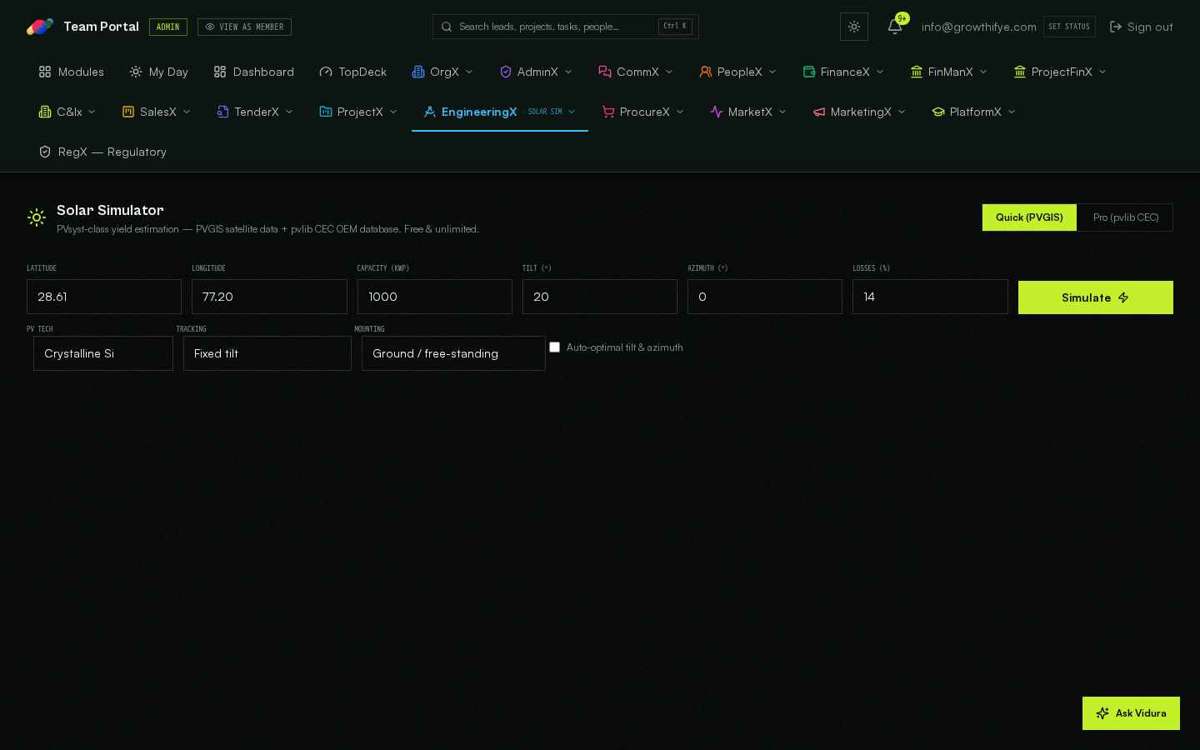Click the CommX chat bubbles icon
This screenshot has width=1200, height=750.
point(605,72)
